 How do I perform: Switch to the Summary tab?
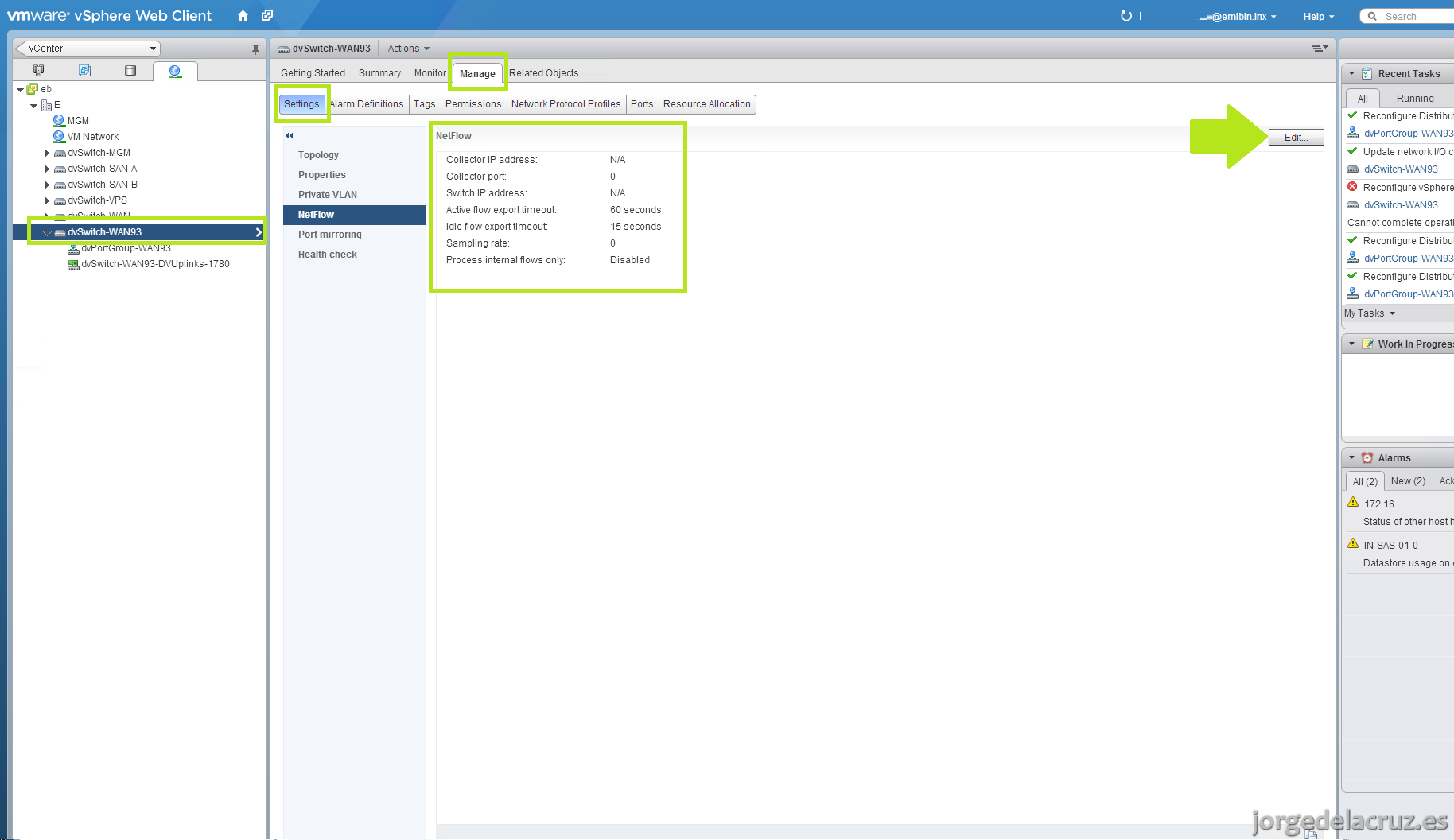click(x=379, y=73)
